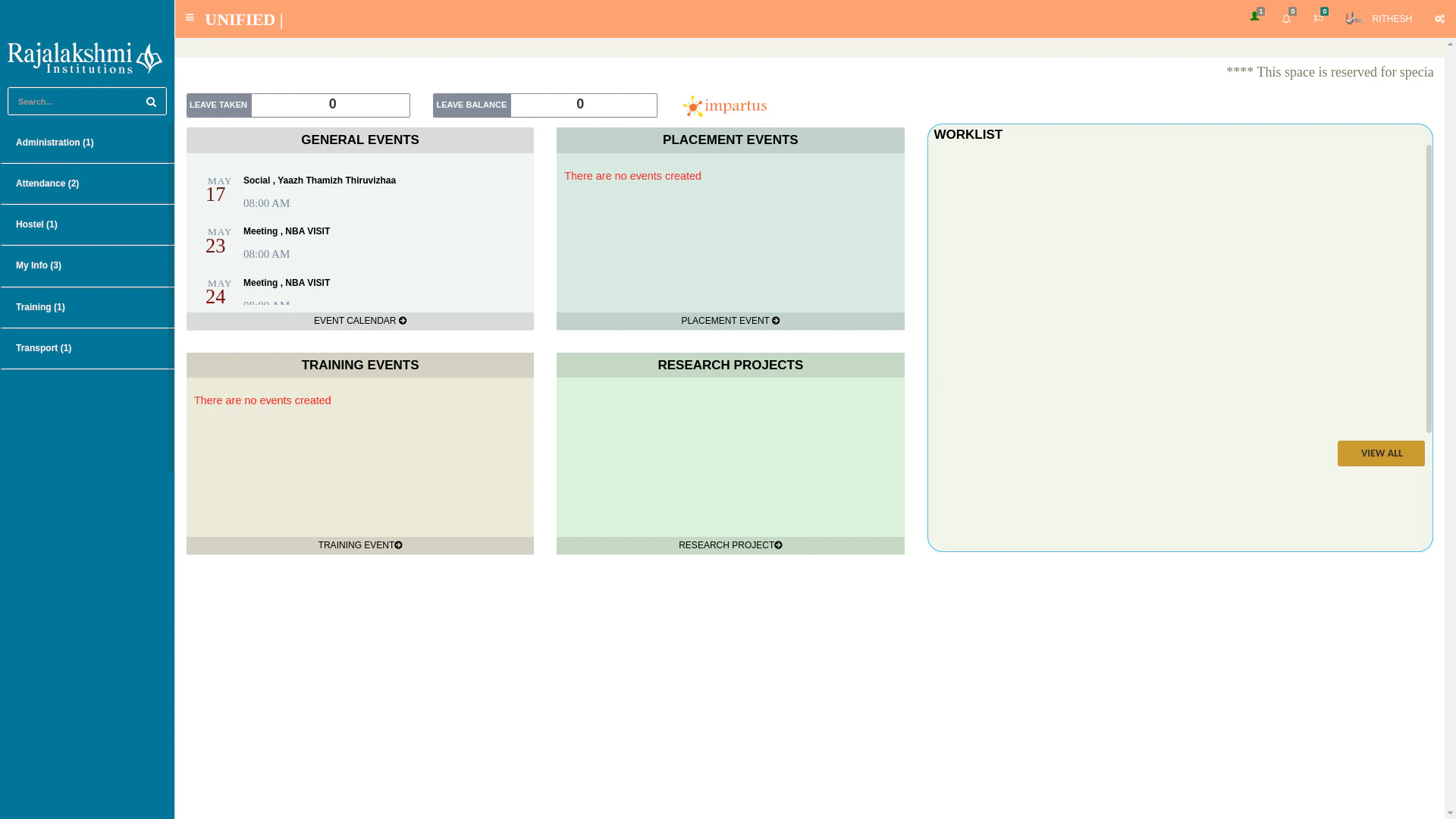Click the GENERAL EVENTS header
The width and height of the screenshot is (1456, 819).
point(360,140)
